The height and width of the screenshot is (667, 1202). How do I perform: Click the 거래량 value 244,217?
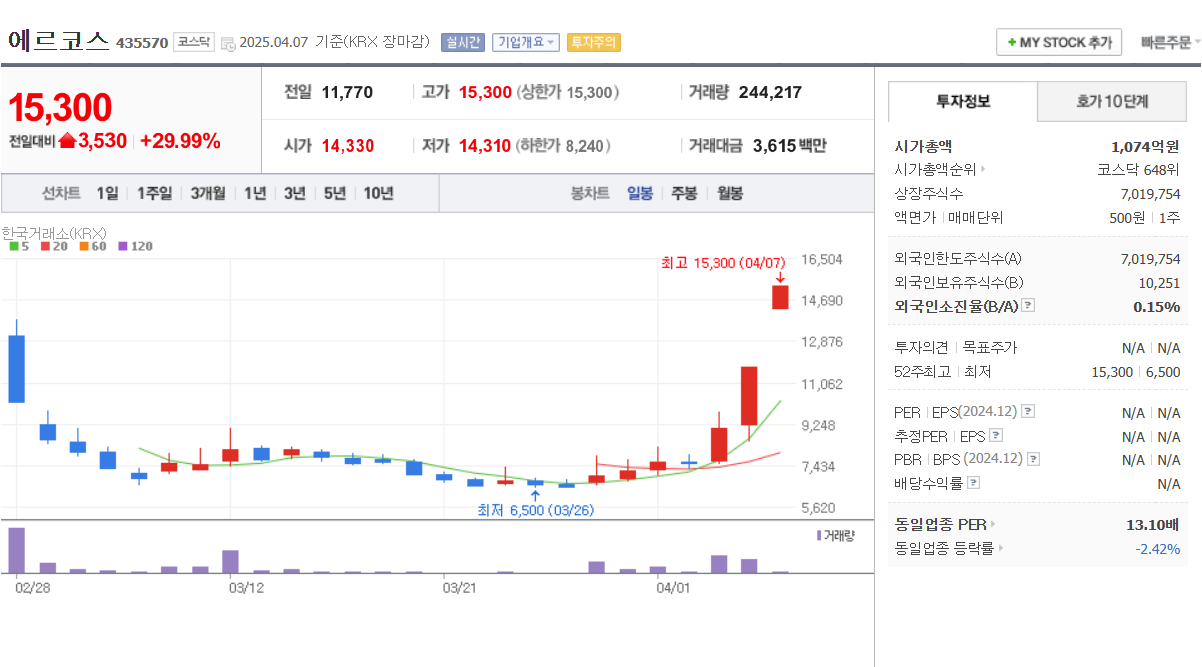click(x=770, y=92)
